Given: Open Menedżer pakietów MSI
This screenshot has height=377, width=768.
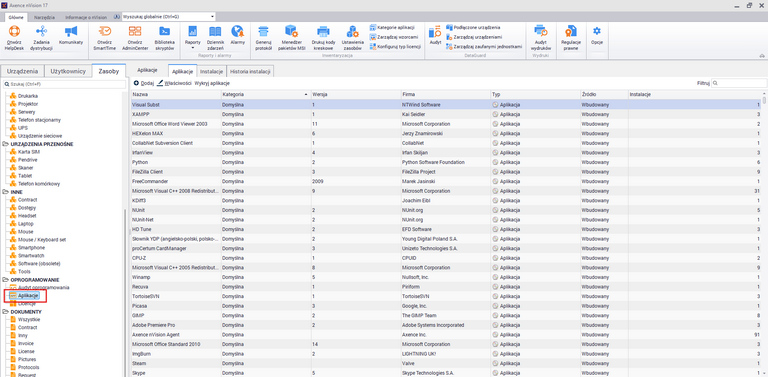Looking at the screenshot, I should [x=291, y=38].
